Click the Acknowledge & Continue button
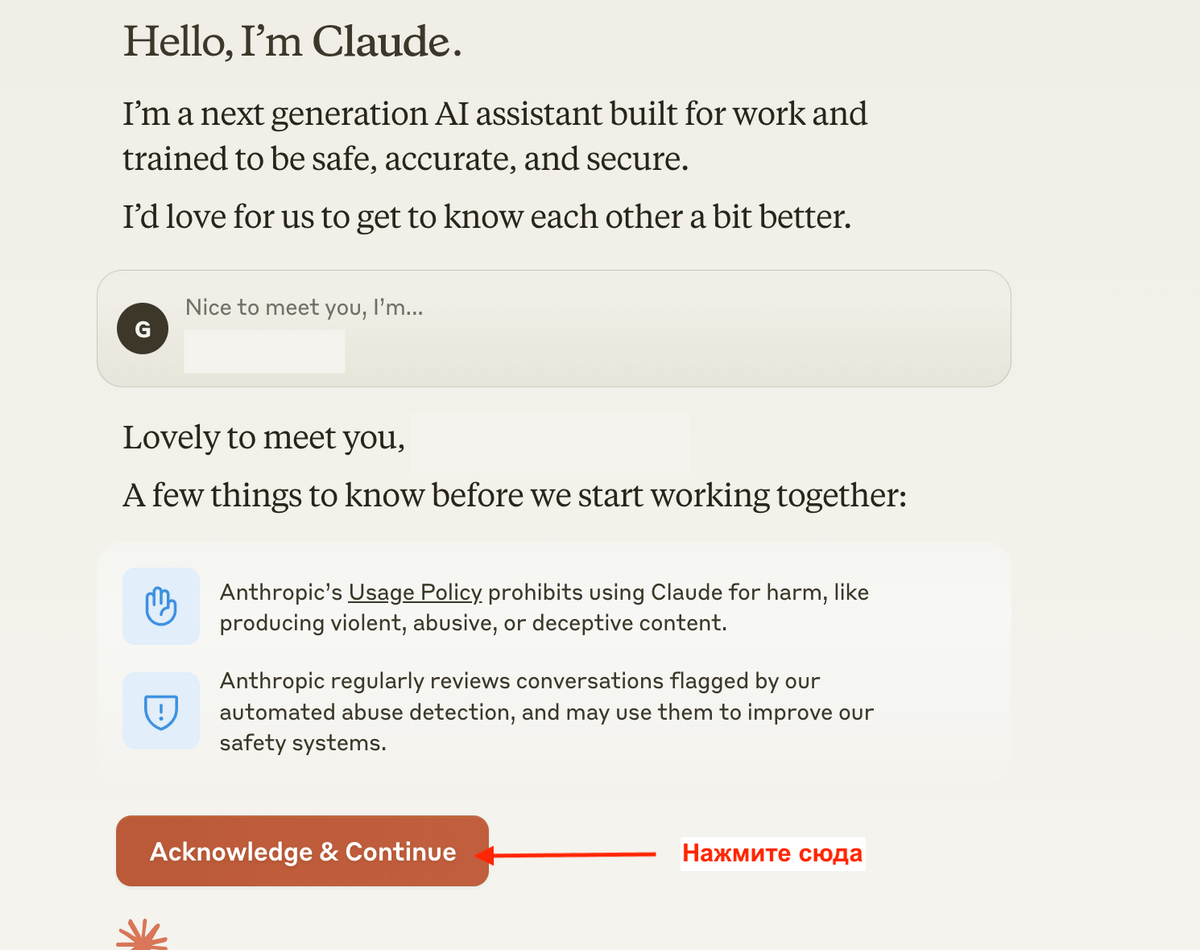 coord(302,851)
